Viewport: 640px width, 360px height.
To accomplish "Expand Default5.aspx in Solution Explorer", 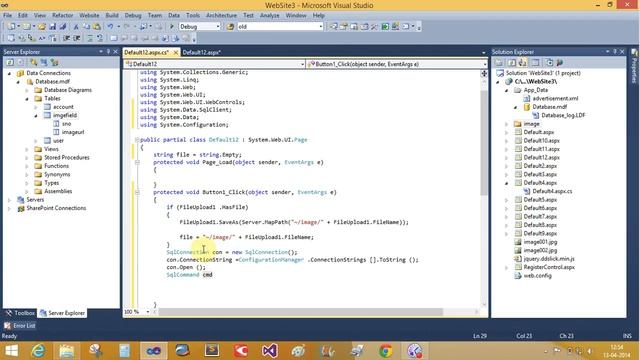I will coord(507,200).
